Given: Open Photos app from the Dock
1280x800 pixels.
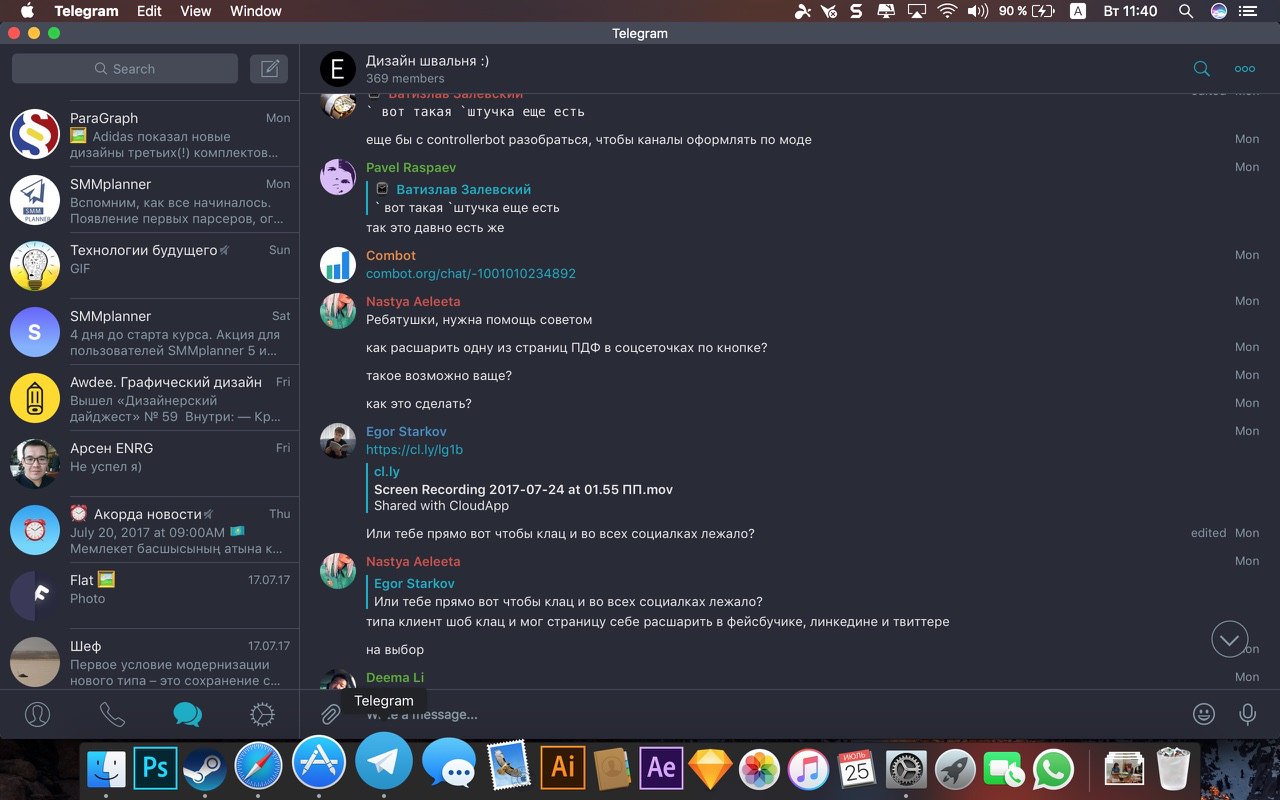Looking at the screenshot, I should click(x=759, y=769).
